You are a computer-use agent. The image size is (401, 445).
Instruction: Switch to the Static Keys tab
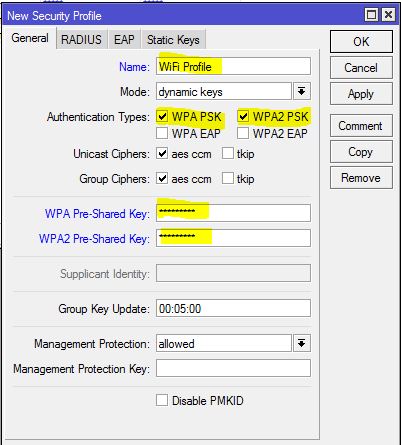[173, 40]
